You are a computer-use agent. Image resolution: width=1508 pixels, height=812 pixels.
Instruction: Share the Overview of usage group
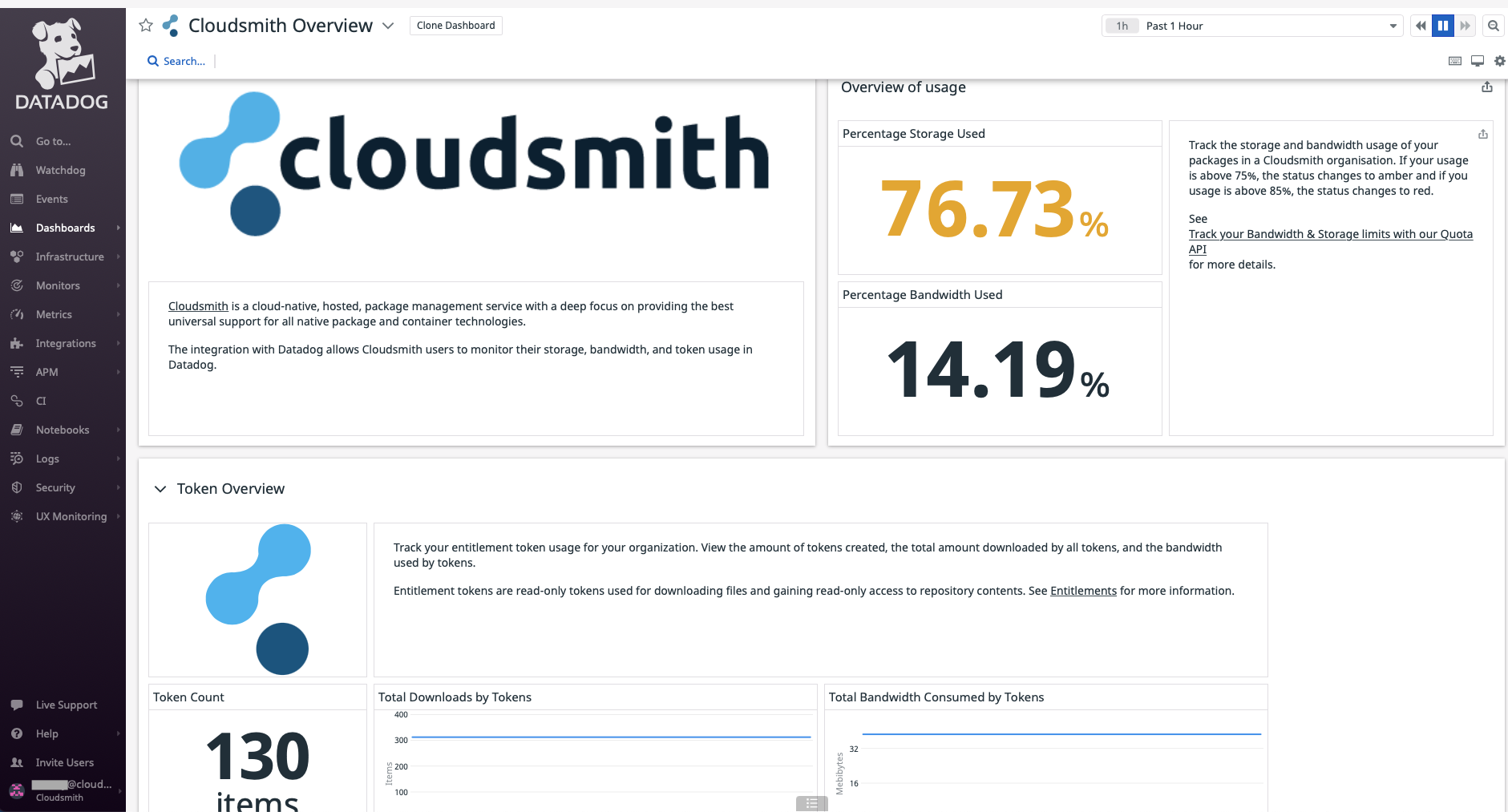1487,87
